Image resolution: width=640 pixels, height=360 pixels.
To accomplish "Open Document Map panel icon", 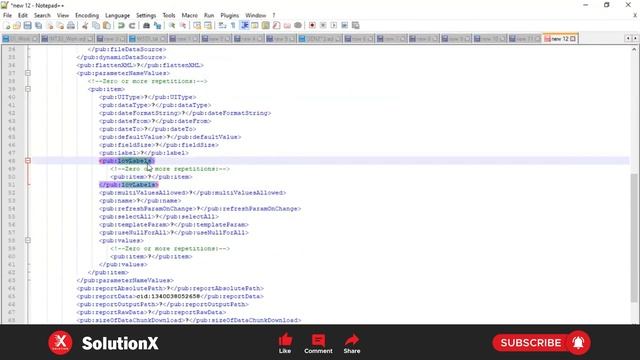I will (x=266, y=26).
